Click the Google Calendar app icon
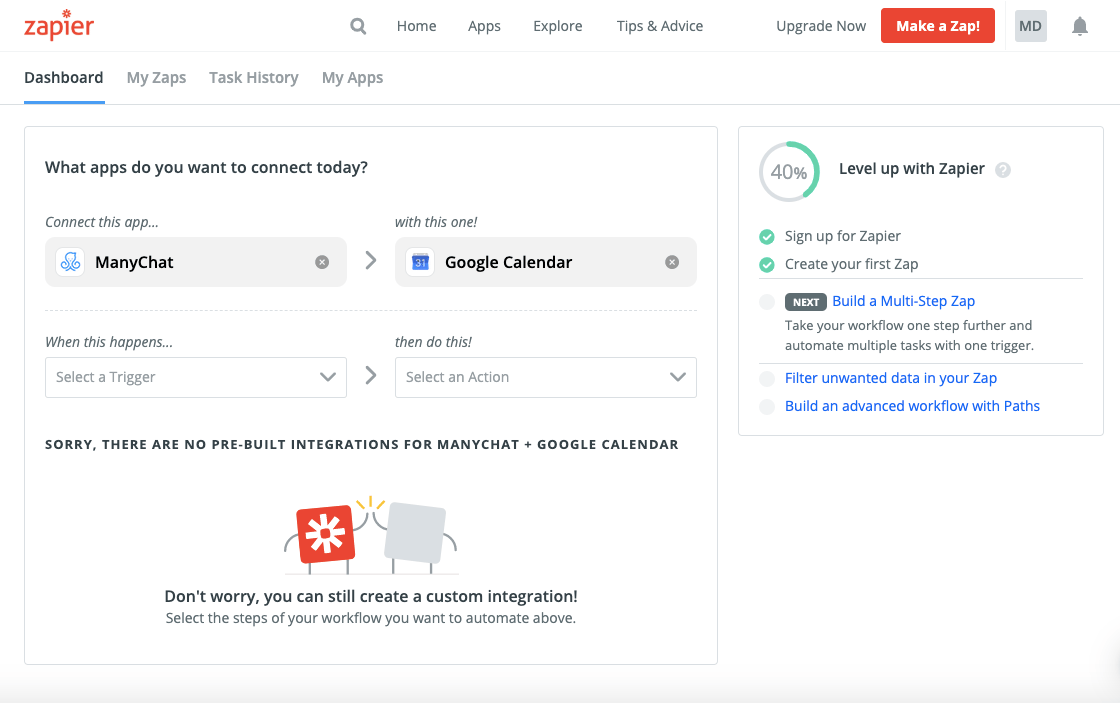This screenshot has height=703, width=1120. 420,262
